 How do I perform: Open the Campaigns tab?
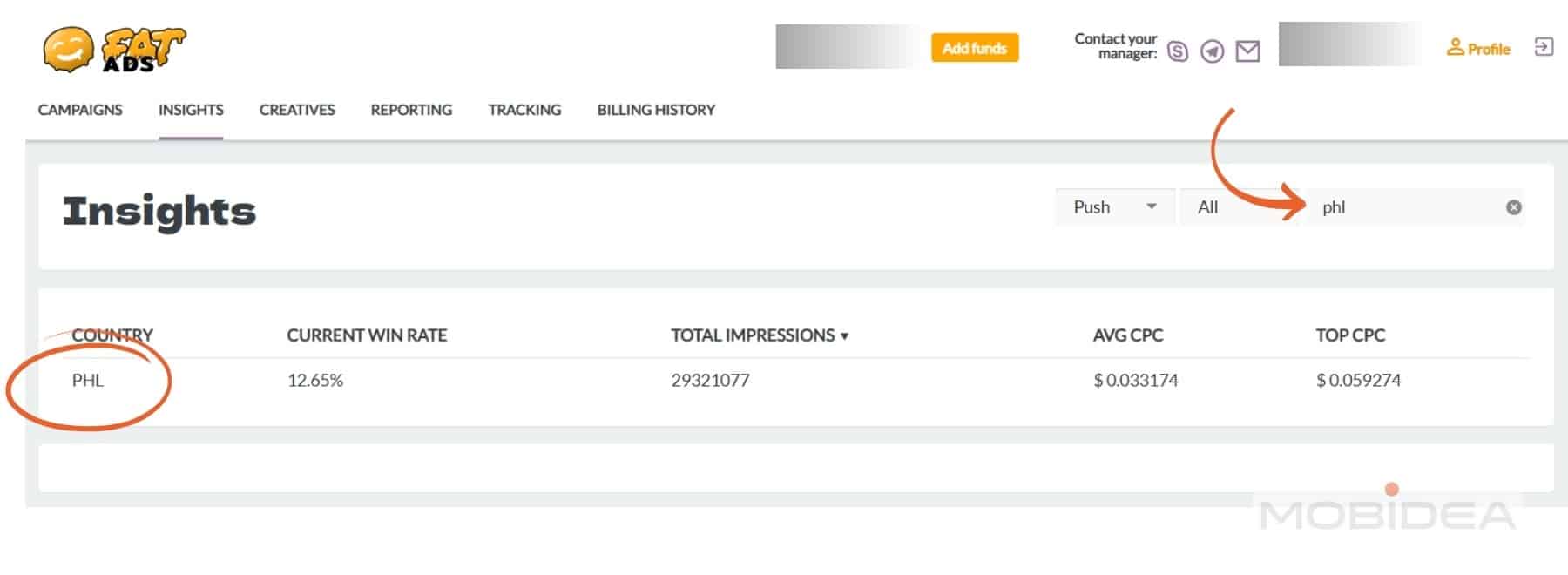click(80, 110)
